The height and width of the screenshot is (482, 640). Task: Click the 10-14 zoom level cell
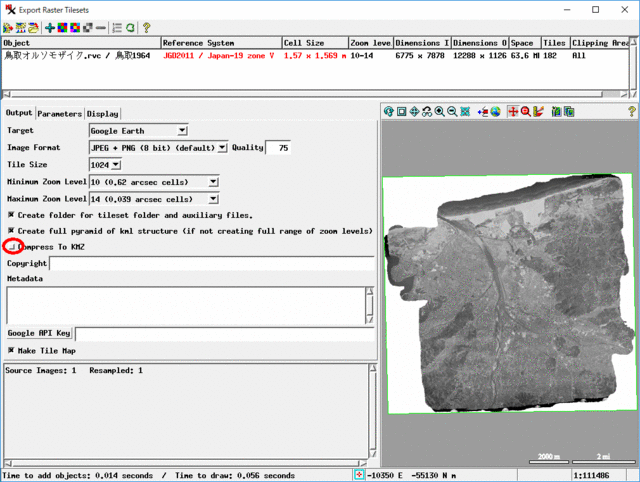point(362,56)
